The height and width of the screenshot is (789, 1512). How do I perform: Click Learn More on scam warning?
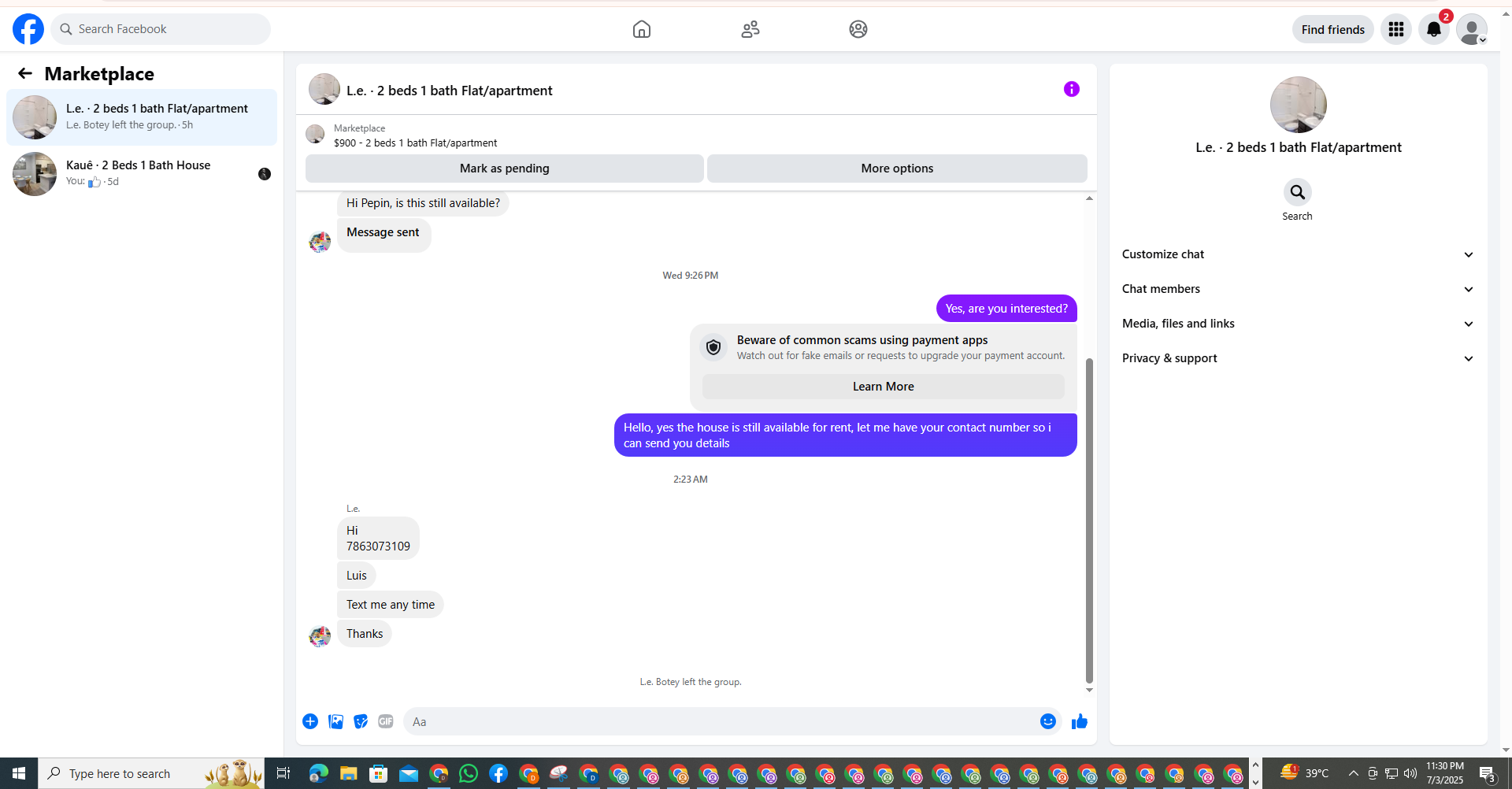point(883,387)
